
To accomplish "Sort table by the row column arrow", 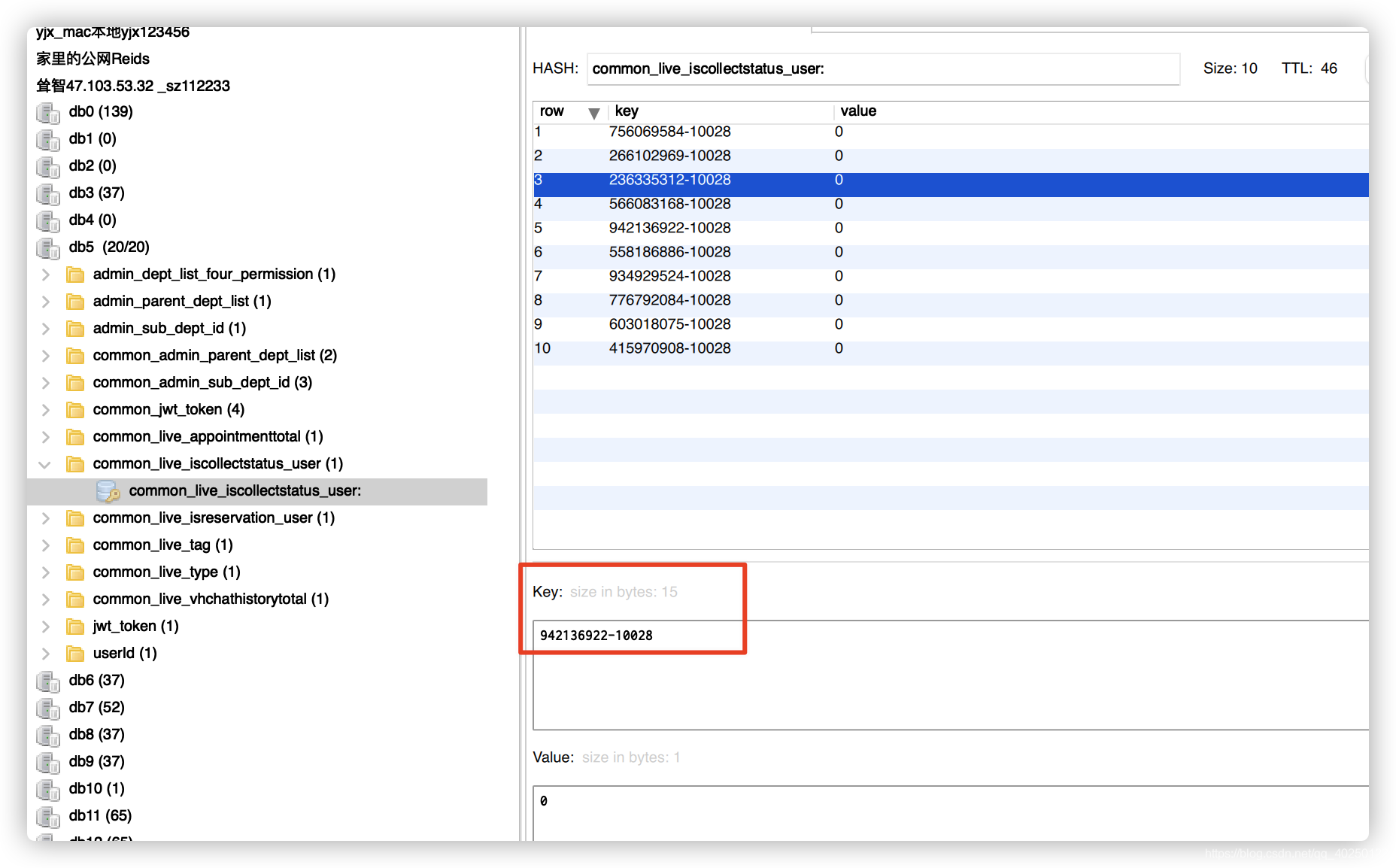I will (594, 114).
